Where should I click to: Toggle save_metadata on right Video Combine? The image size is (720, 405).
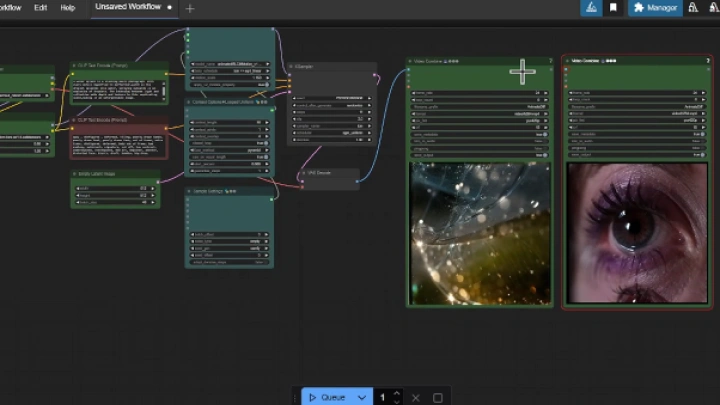coord(637,134)
